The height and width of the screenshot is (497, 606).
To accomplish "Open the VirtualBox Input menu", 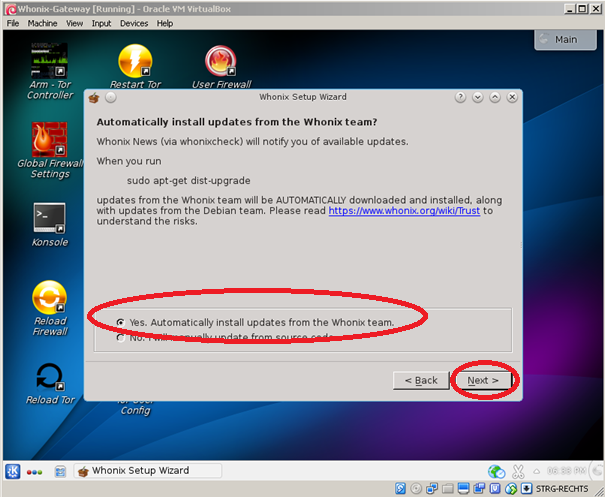I will (101, 24).
